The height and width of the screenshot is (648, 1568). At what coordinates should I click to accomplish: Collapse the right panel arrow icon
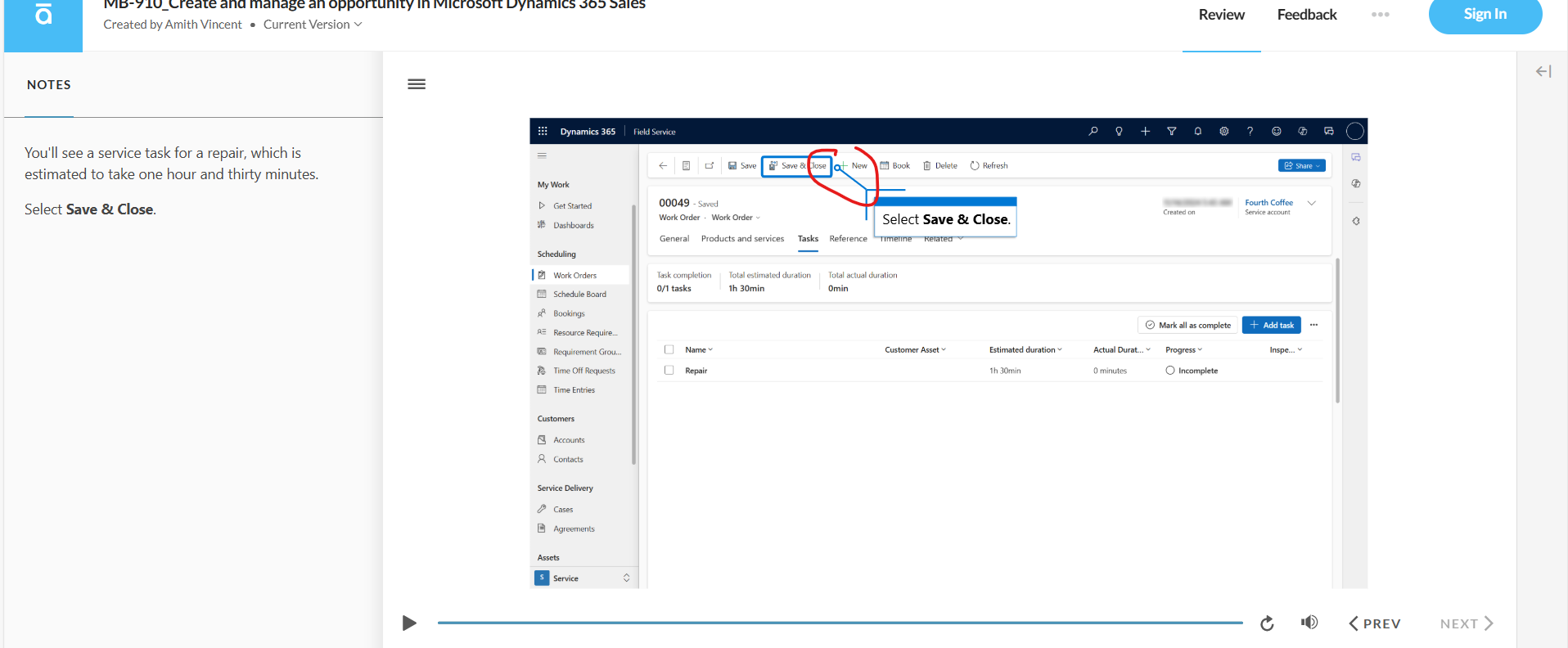[1543, 72]
